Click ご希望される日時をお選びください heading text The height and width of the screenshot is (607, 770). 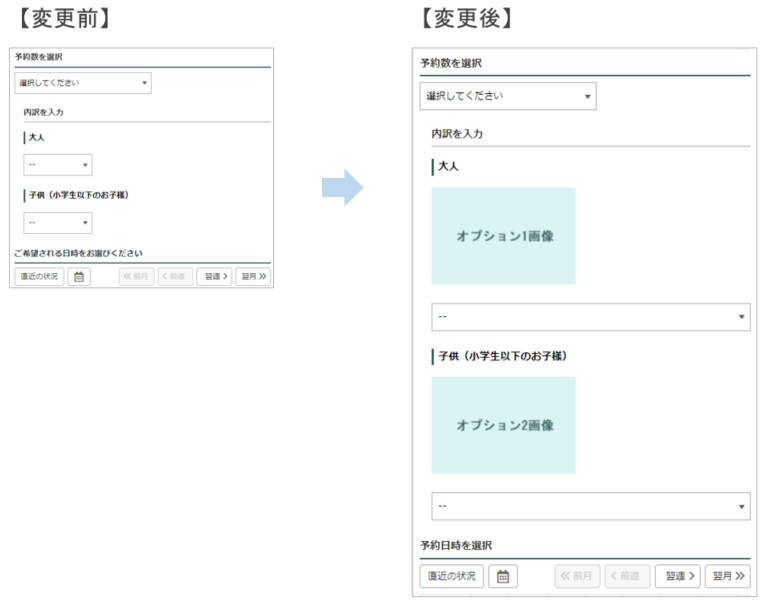(x=79, y=253)
